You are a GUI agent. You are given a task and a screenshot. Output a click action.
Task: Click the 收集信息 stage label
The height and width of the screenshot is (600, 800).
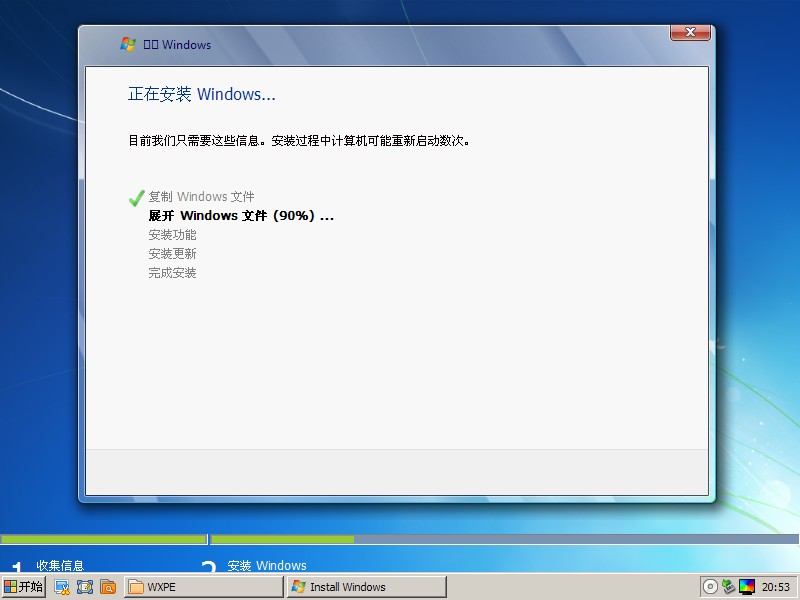(60, 565)
